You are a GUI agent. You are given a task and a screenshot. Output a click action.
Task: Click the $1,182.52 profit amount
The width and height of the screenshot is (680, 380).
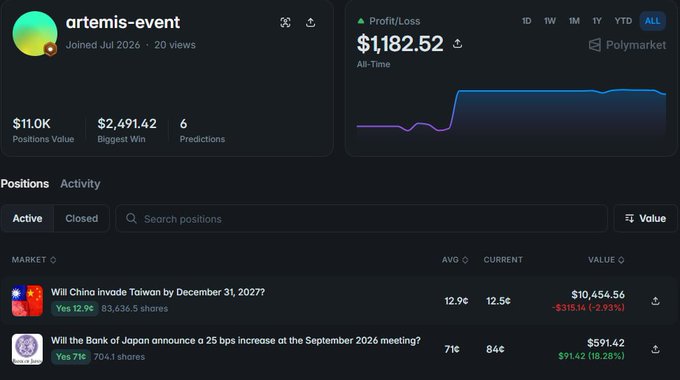coord(400,44)
